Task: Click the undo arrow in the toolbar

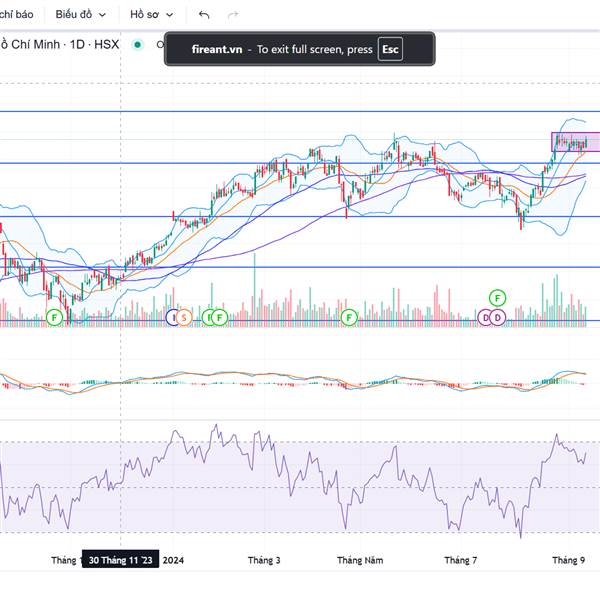Action: (x=204, y=15)
